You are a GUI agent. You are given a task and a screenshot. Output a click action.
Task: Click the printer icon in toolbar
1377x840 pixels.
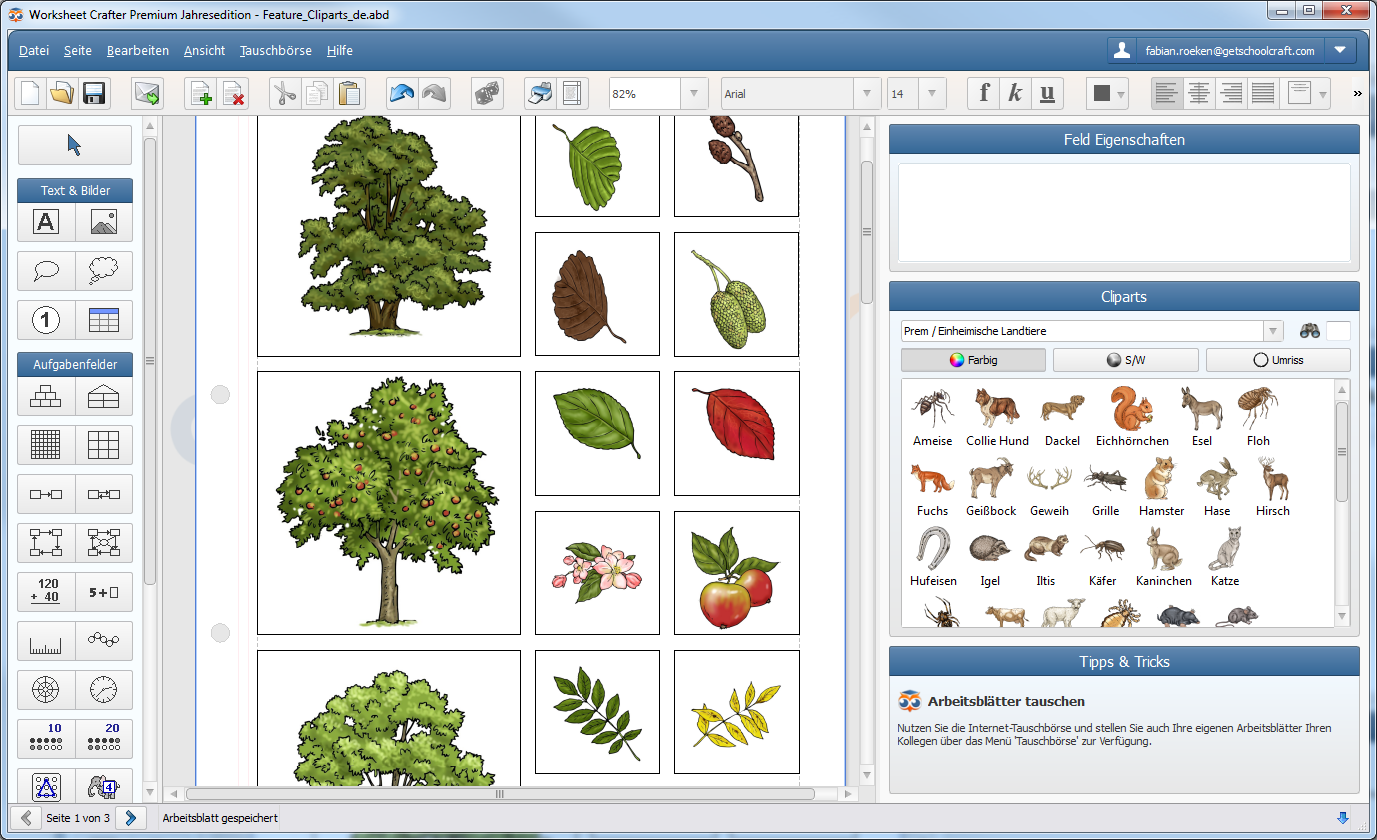(540, 94)
